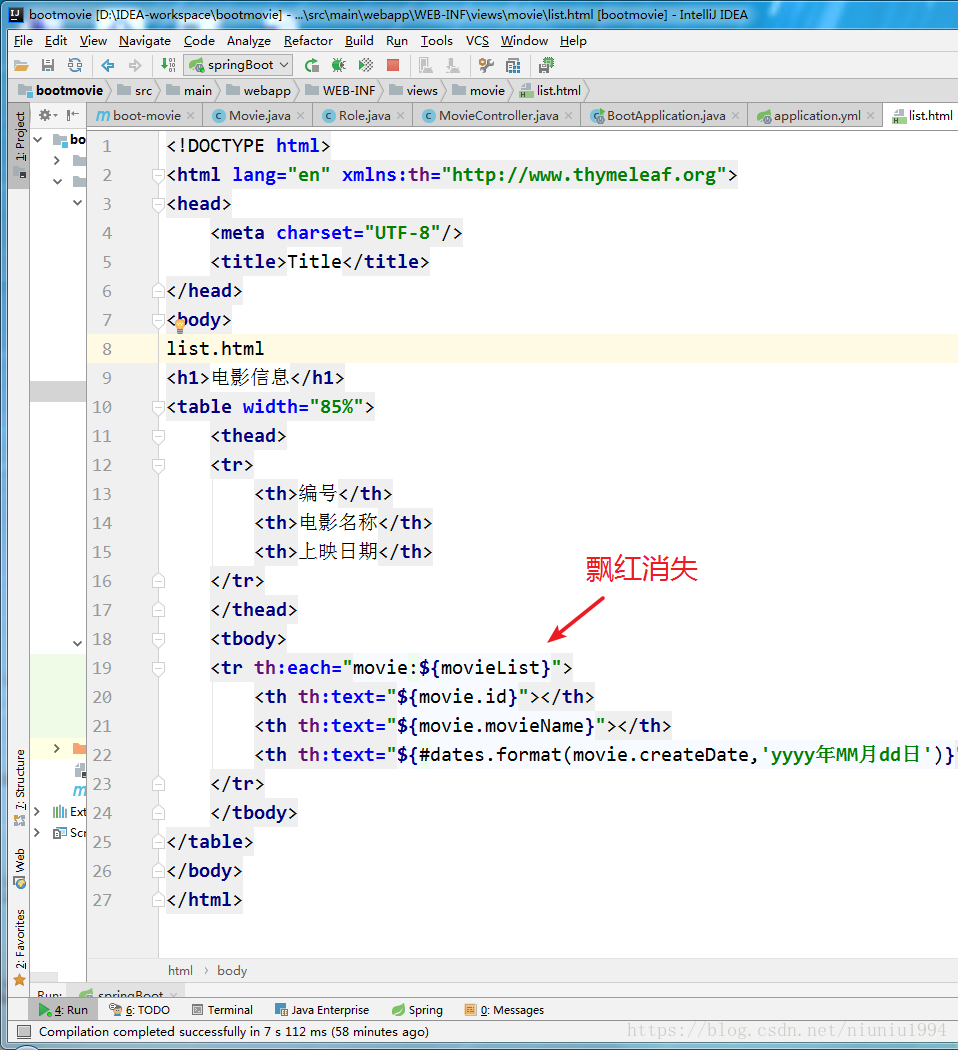This screenshot has height=1050, width=958.
Task: Fold the tr th:each on line 19
Action: point(158,668)
